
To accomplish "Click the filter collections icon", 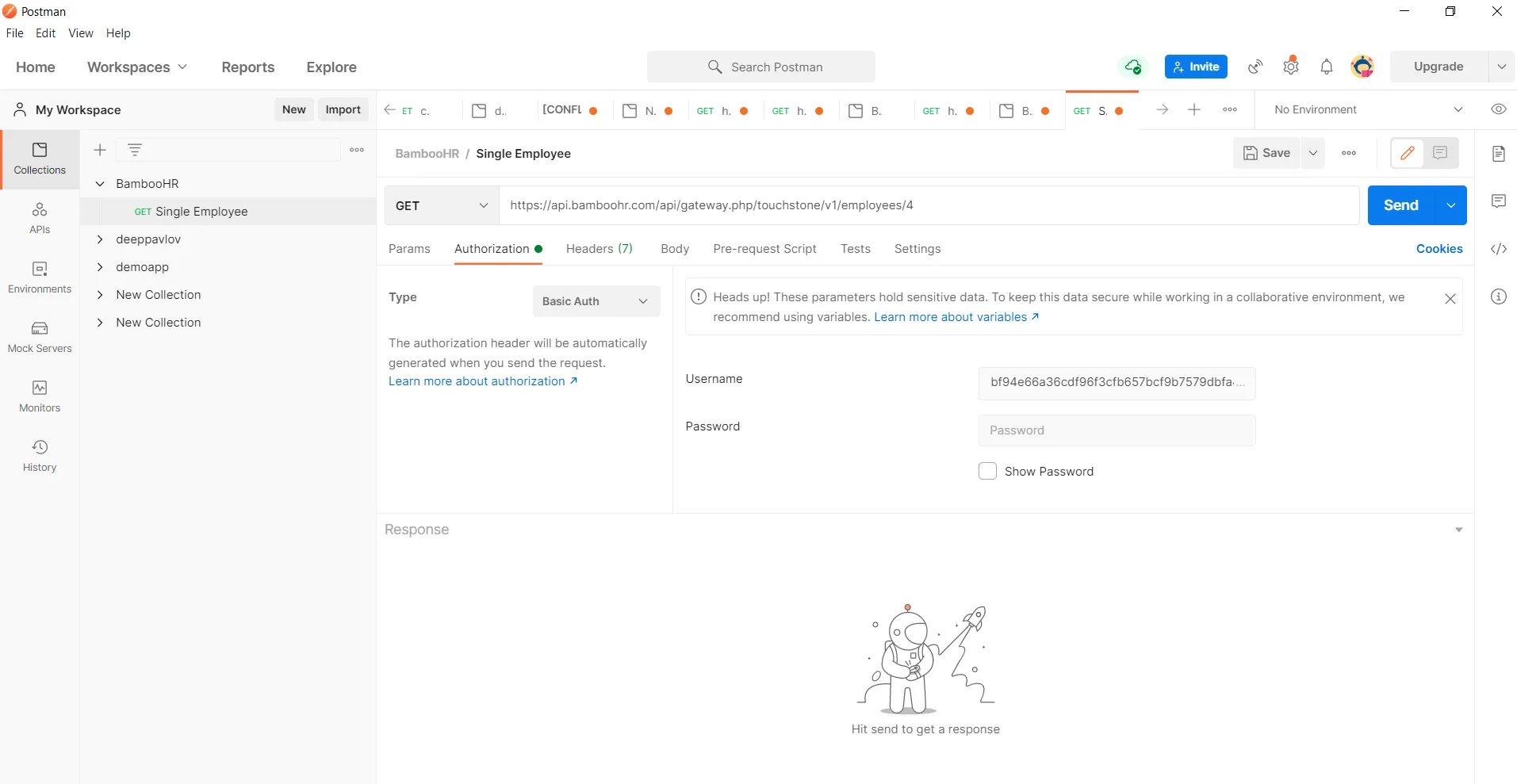I will click(x=135, y=150).
